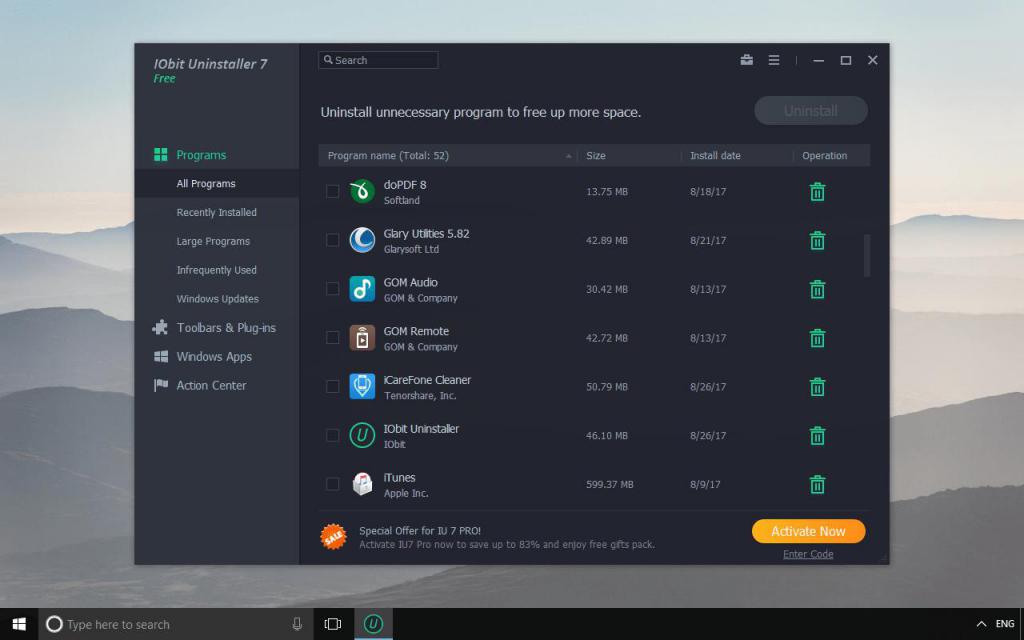Click the trash icon for IObit Uninstaller

[817, 436]
